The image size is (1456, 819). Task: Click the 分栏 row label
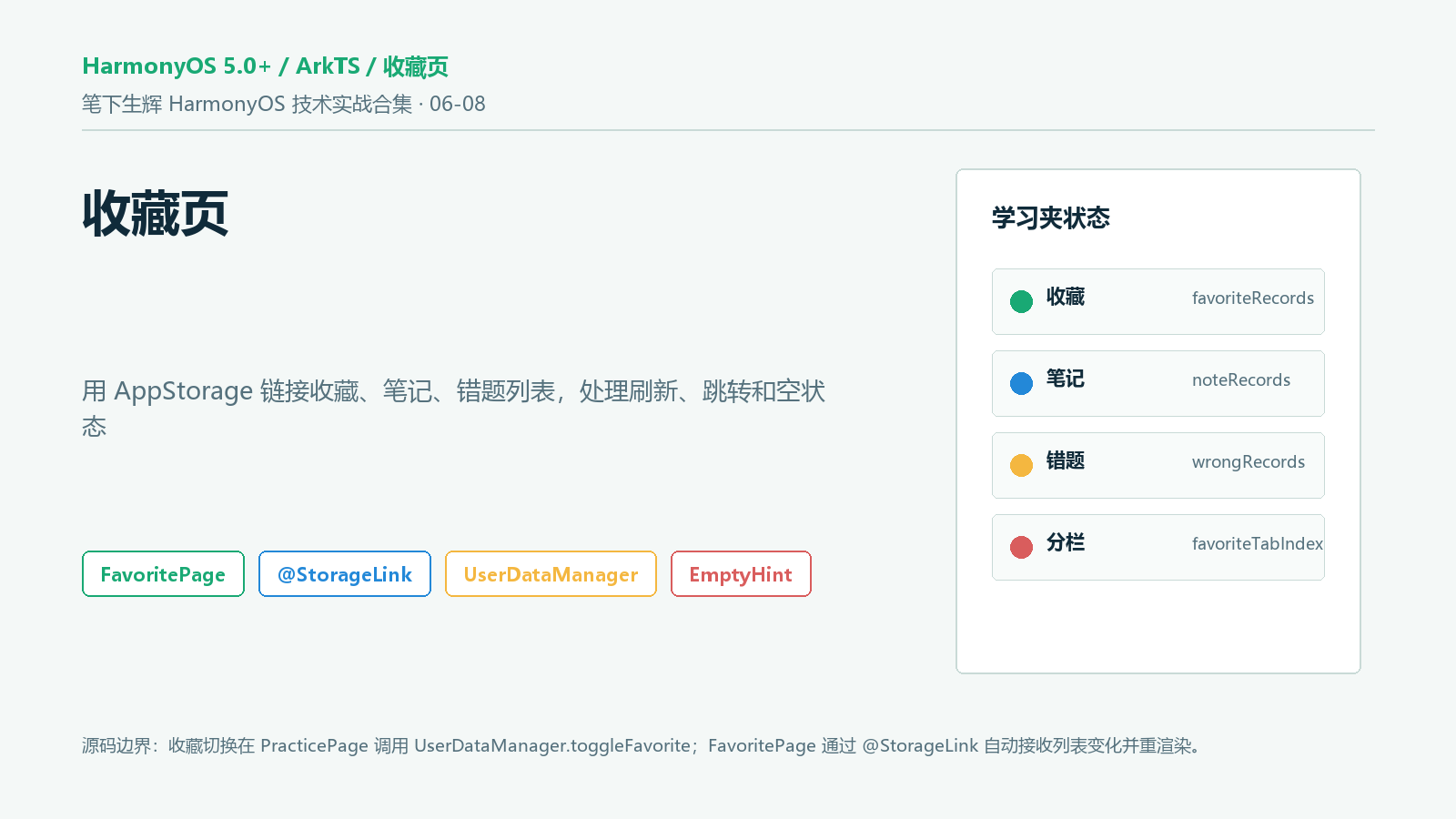pyautogui.click(x=1066, y=542)
